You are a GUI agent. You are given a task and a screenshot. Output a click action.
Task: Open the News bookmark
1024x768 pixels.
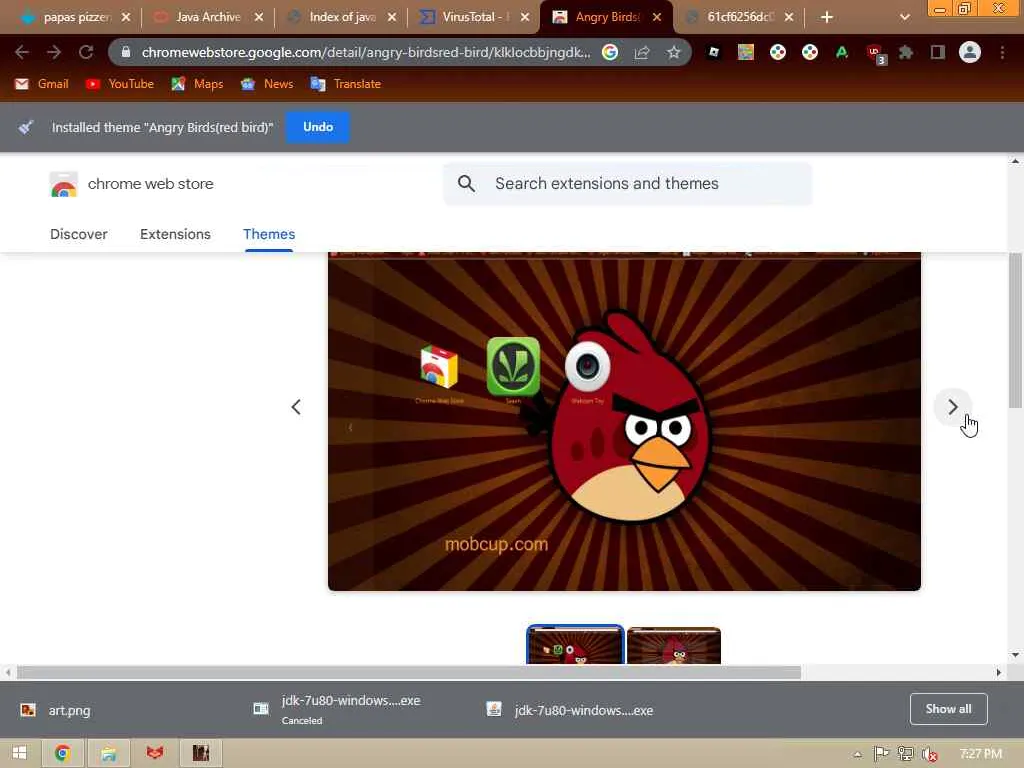point(266,84)
